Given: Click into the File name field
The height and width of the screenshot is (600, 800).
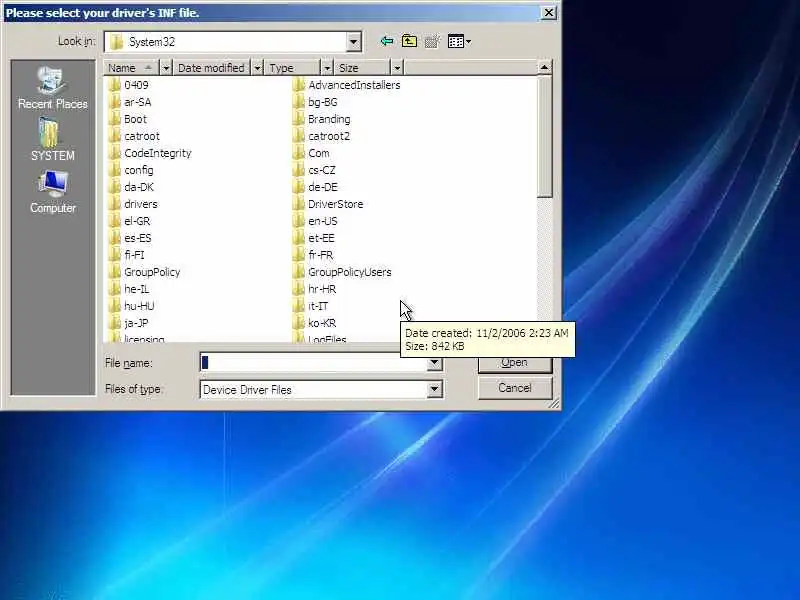Looking at the screenshot, I should click(x=314, y=363).
